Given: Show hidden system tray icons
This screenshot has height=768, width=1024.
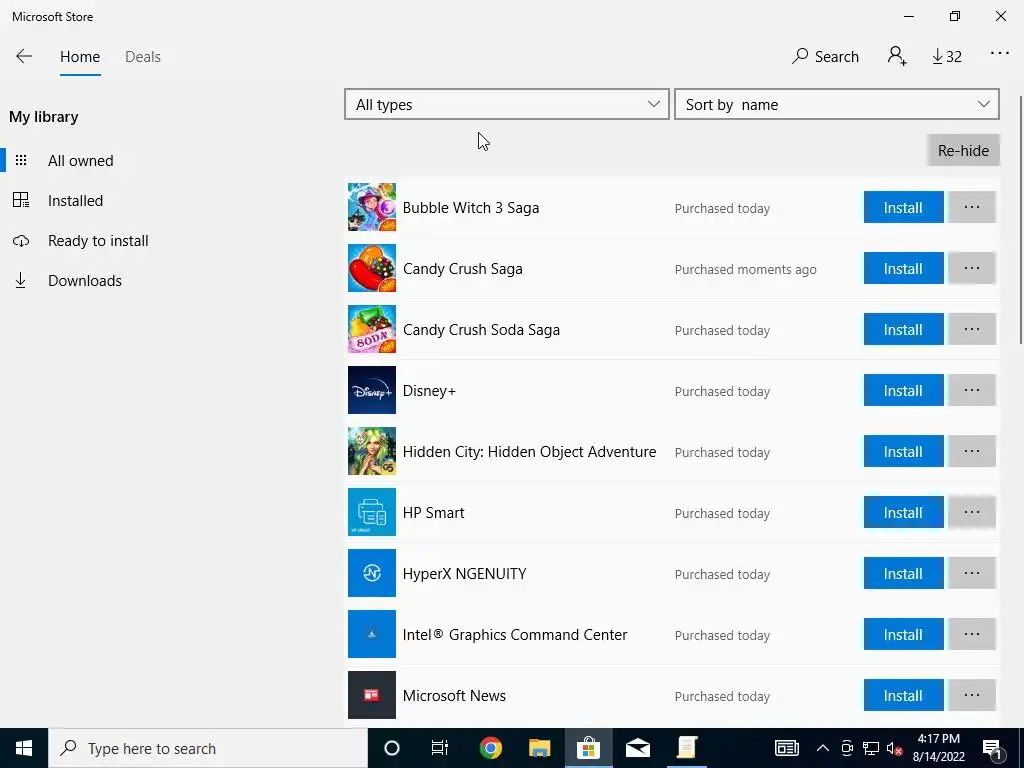Looking at the screenshot, I should coord(823,748).
